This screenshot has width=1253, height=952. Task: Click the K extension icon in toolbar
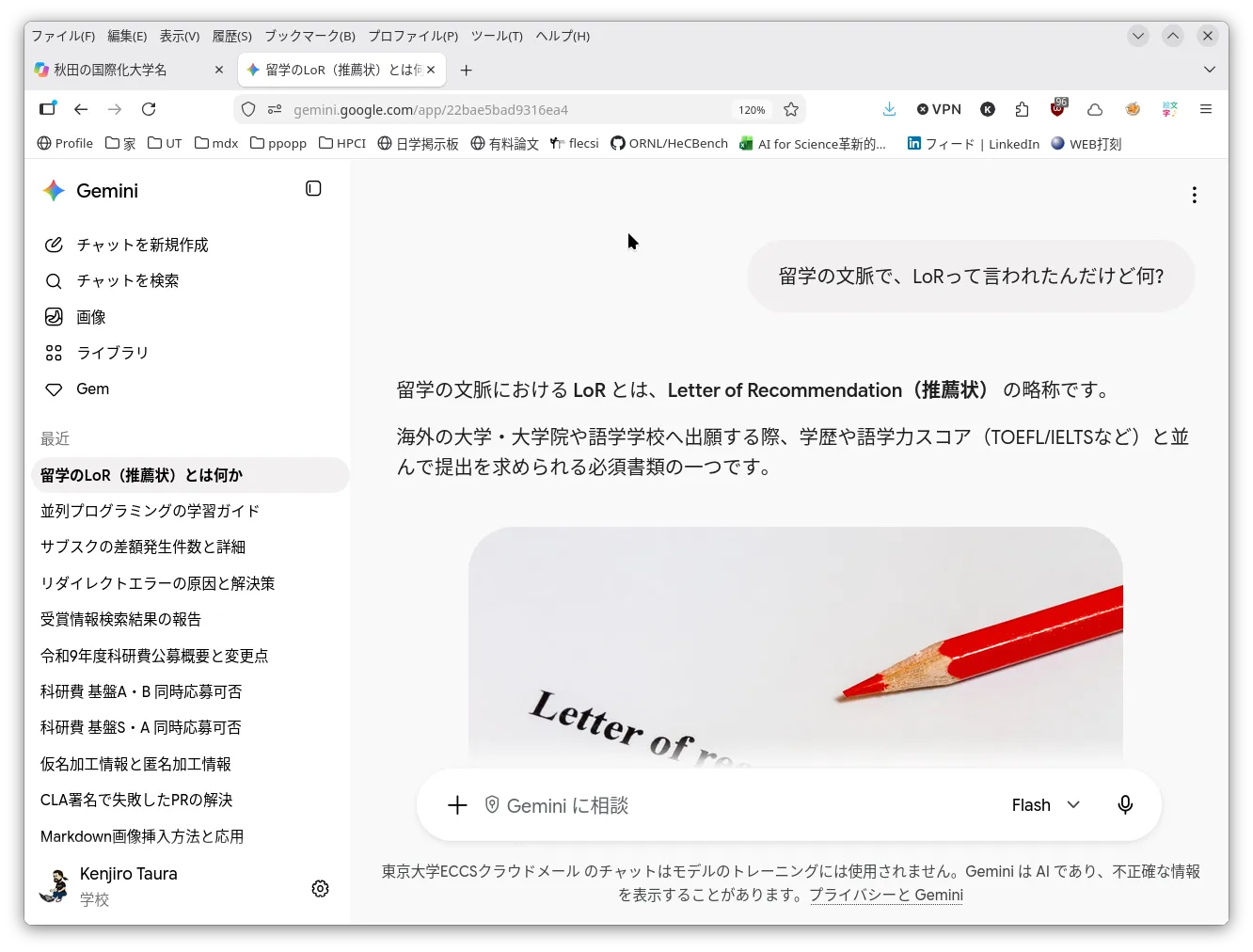click(x=988, y=109)
